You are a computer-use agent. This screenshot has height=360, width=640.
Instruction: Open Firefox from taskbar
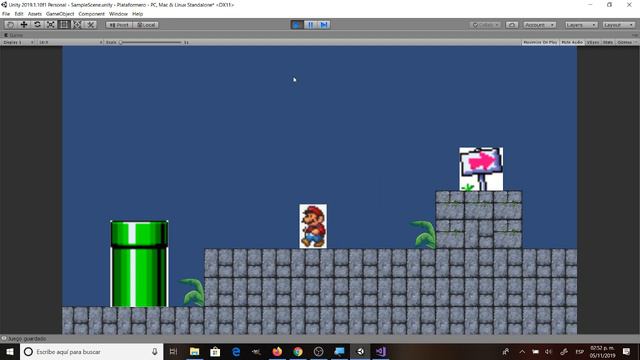click(x=277, y=351)
